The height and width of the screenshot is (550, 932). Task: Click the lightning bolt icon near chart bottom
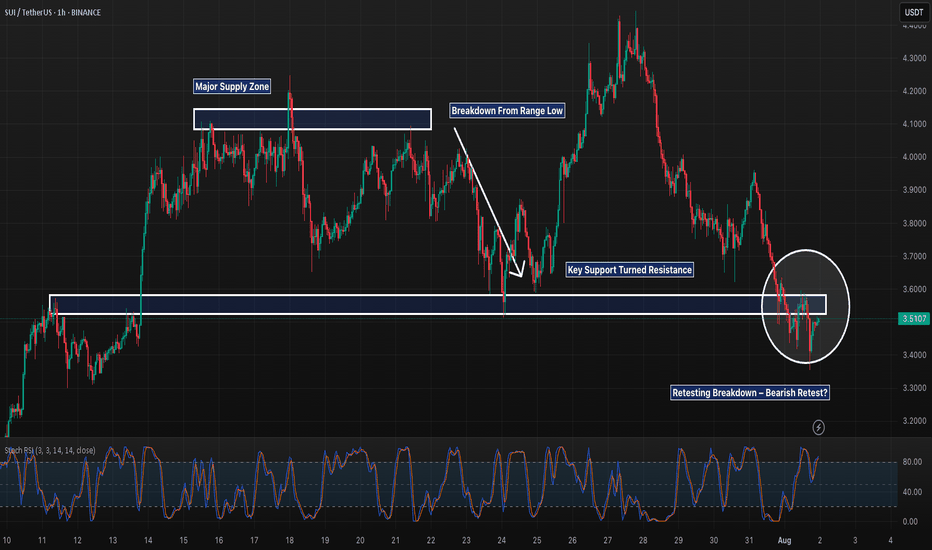tap(818, 427)
